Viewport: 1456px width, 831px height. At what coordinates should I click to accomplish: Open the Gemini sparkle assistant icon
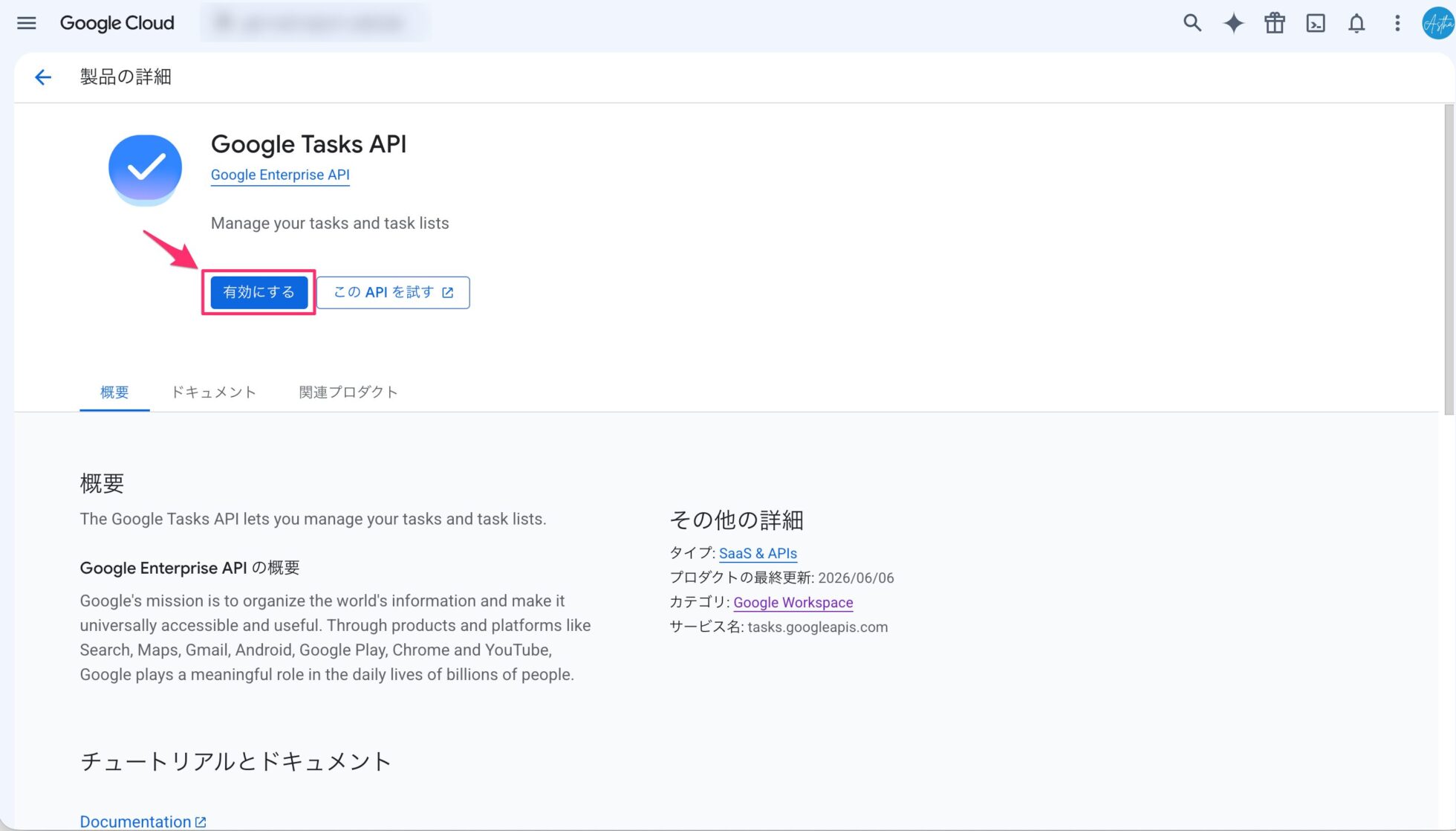(x=1233, y=23)
